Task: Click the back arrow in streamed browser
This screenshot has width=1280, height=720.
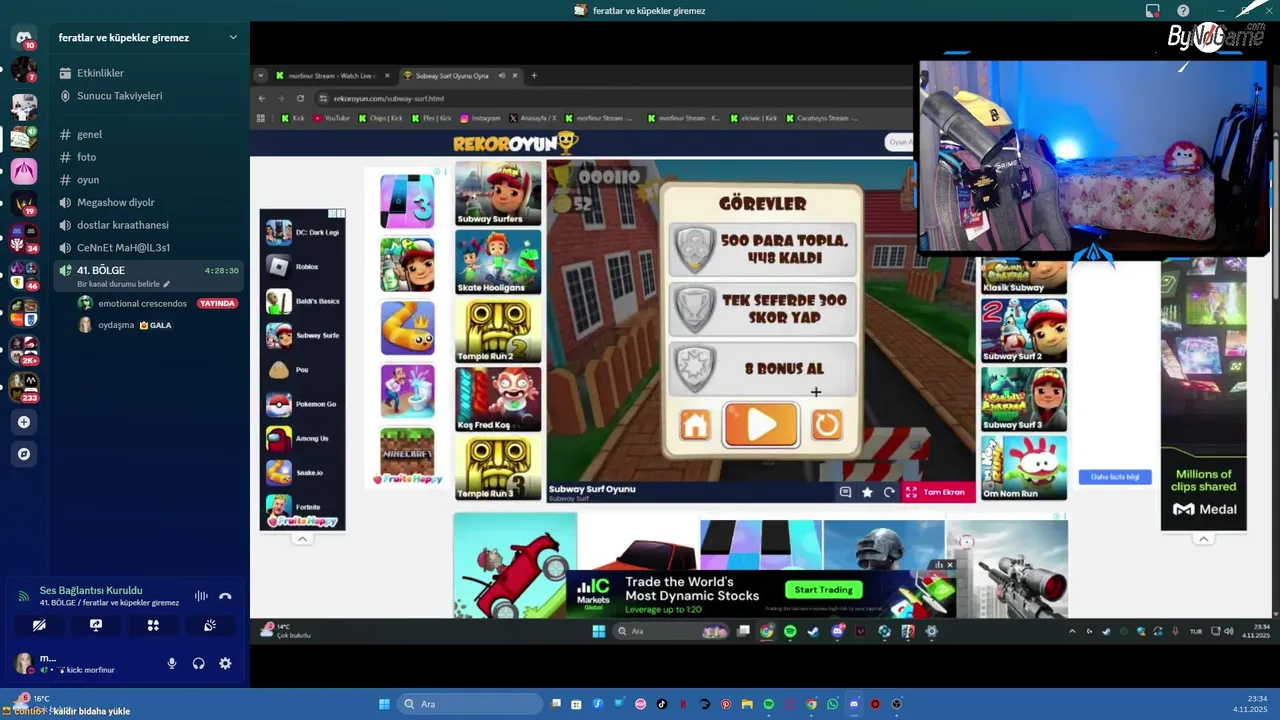Action: 262,98
